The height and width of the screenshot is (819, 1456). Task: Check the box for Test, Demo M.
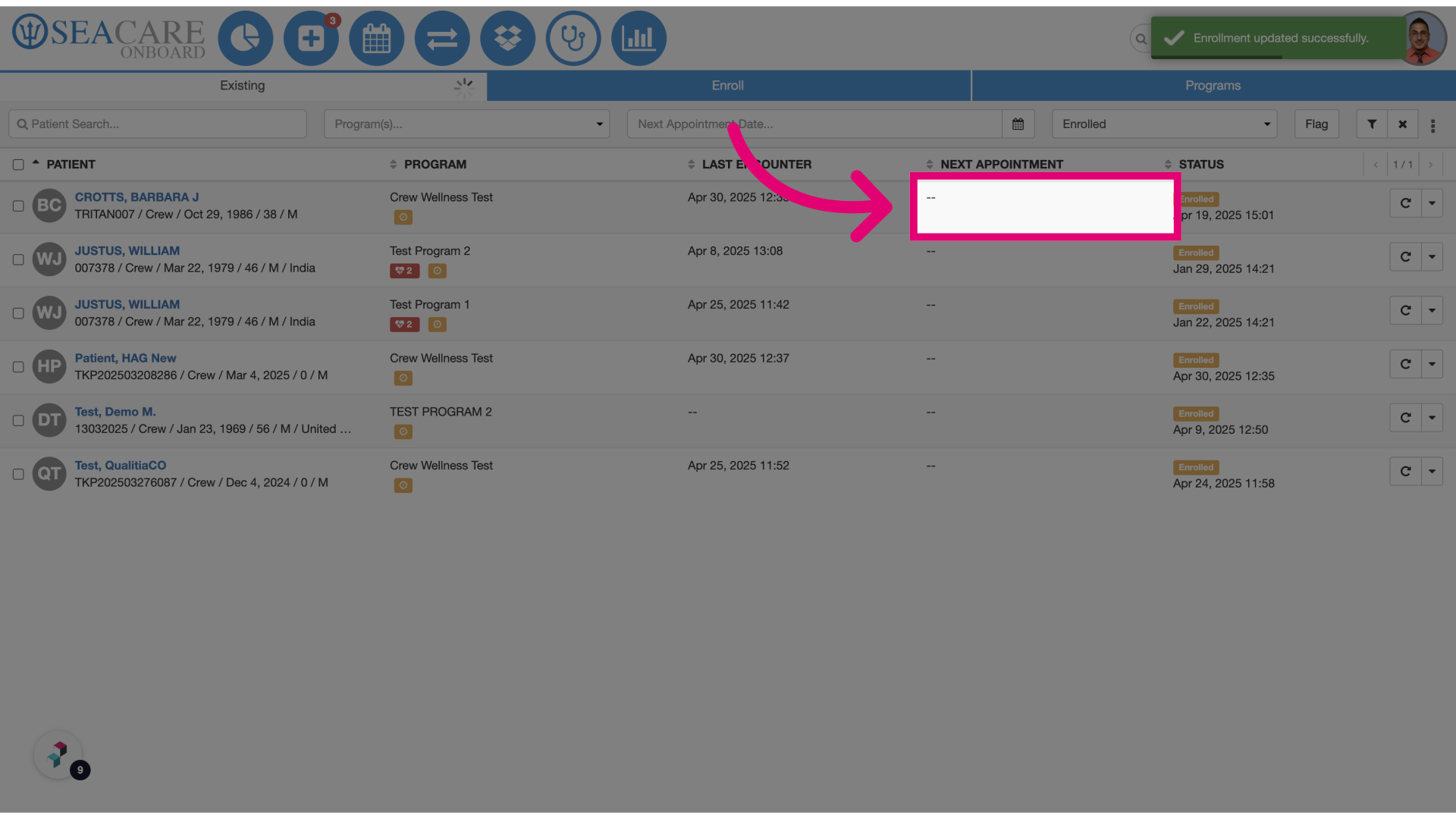18,420
